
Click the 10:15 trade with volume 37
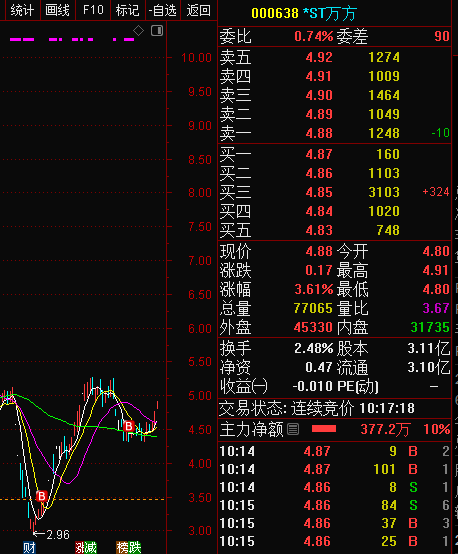(x=334, y=524)
